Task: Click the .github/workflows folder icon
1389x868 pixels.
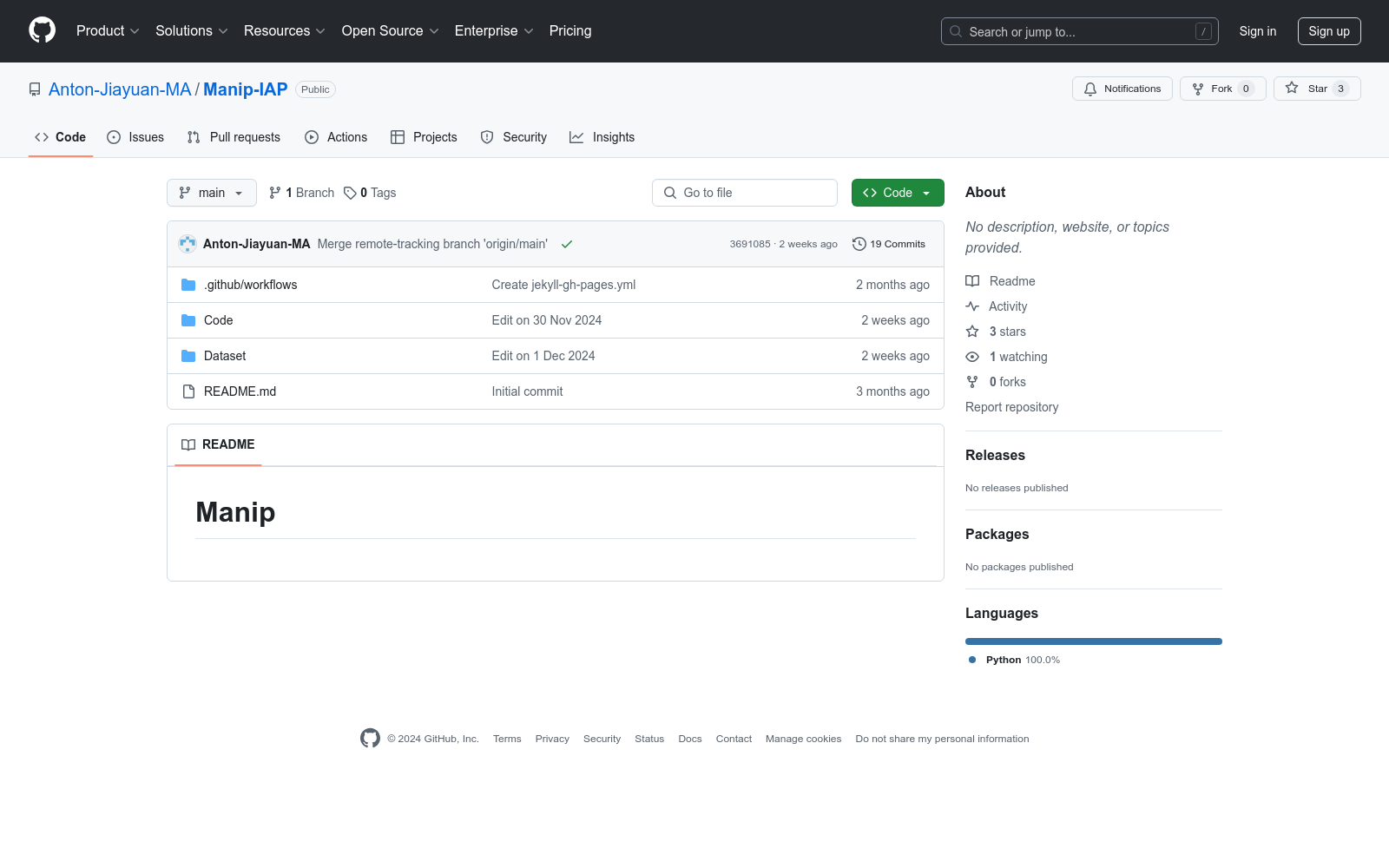Action: [188, 285]
